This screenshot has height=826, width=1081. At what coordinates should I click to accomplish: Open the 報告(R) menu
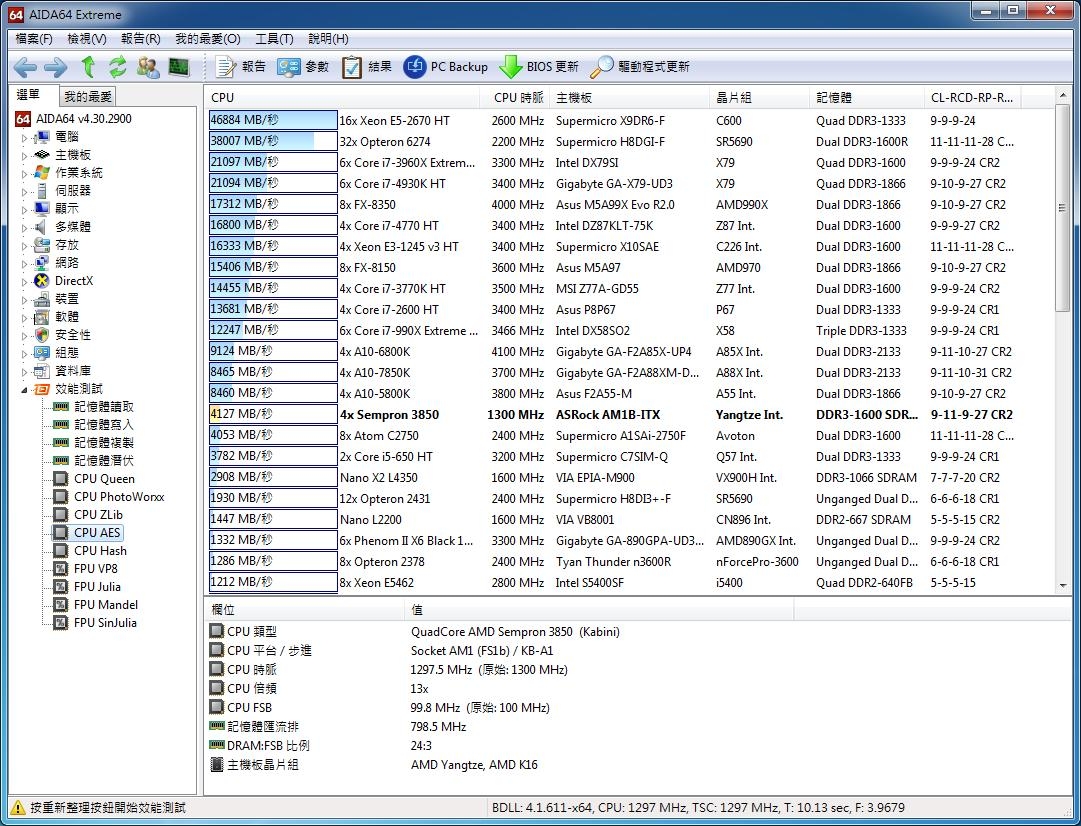click(141, 39)
